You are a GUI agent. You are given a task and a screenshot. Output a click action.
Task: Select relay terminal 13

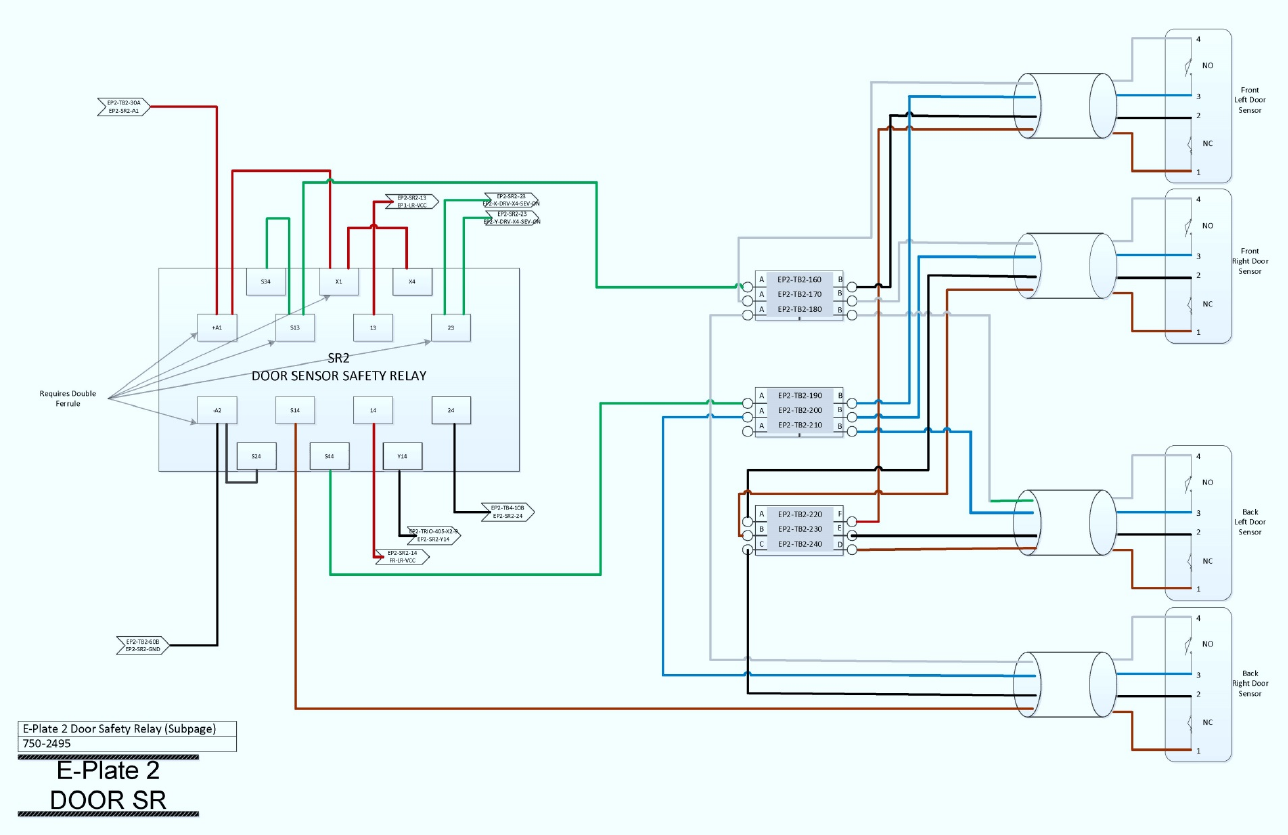[373, 327]
